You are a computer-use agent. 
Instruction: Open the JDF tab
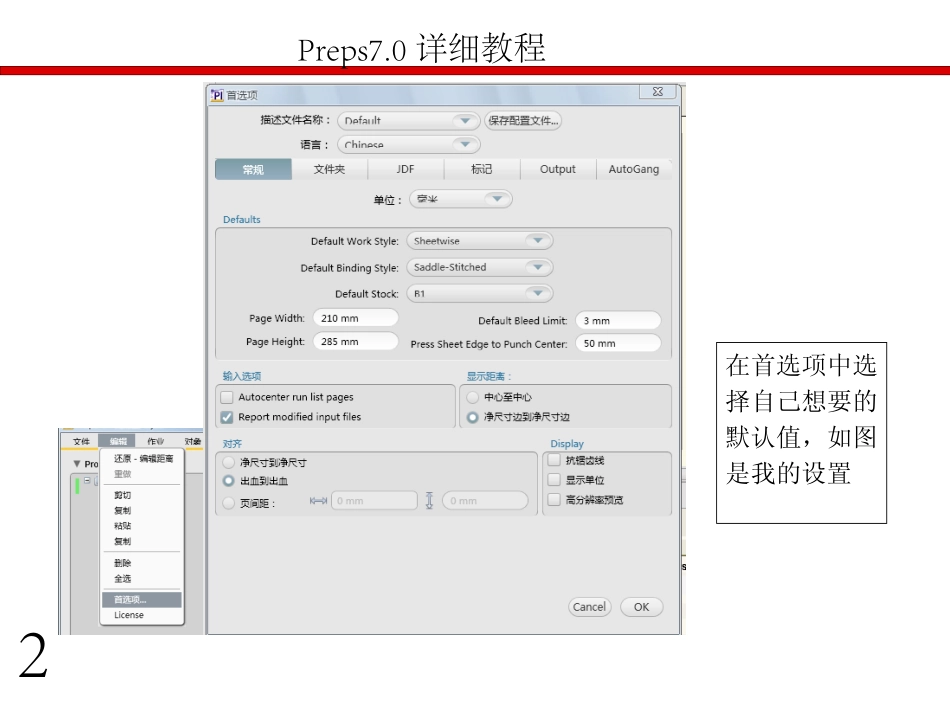[405, 170]
